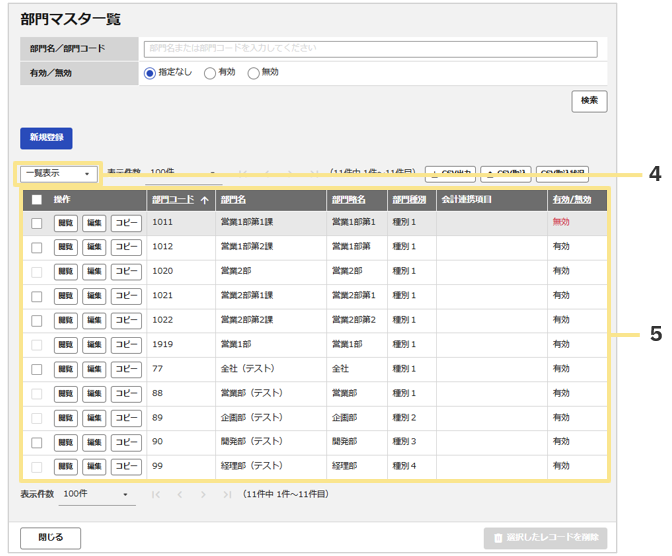Click the department name/code search field

coord(371,49)
